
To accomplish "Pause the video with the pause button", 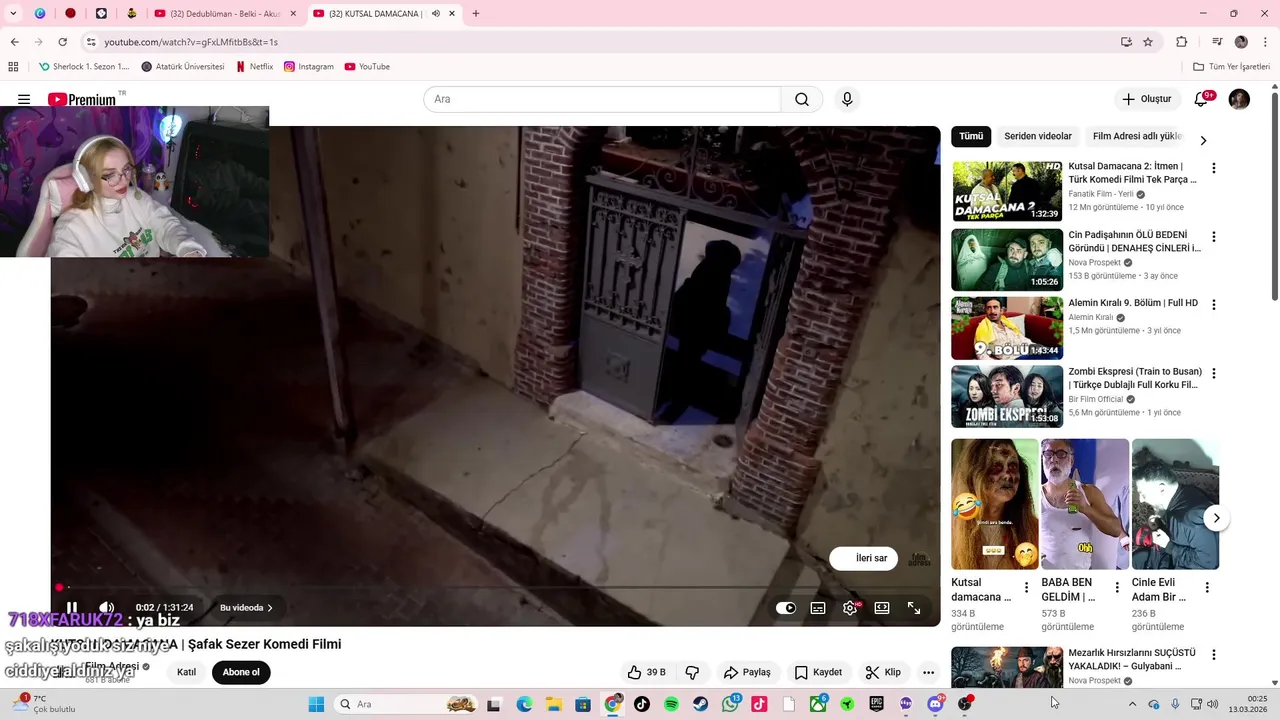I will [x=72, y=607].
